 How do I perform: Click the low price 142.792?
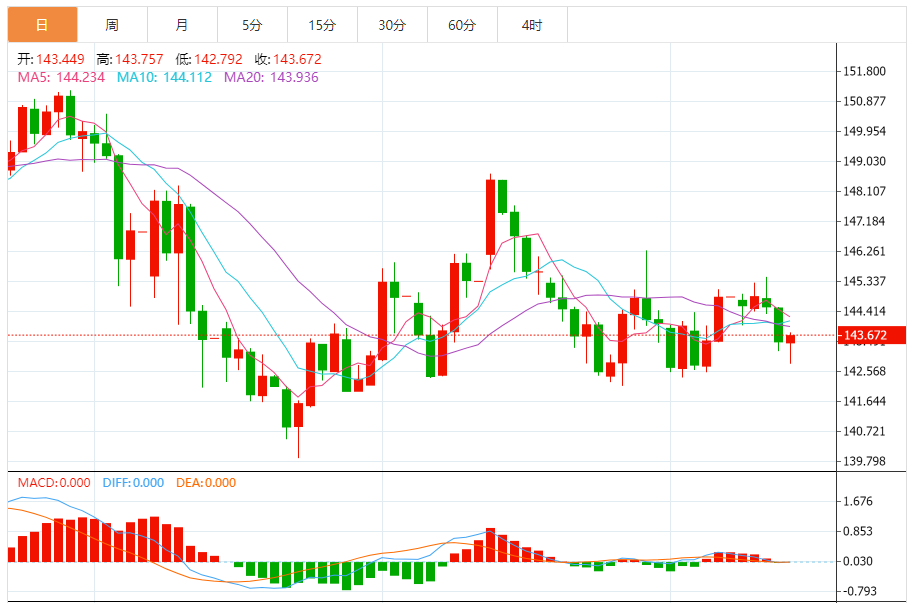(218, 59)
